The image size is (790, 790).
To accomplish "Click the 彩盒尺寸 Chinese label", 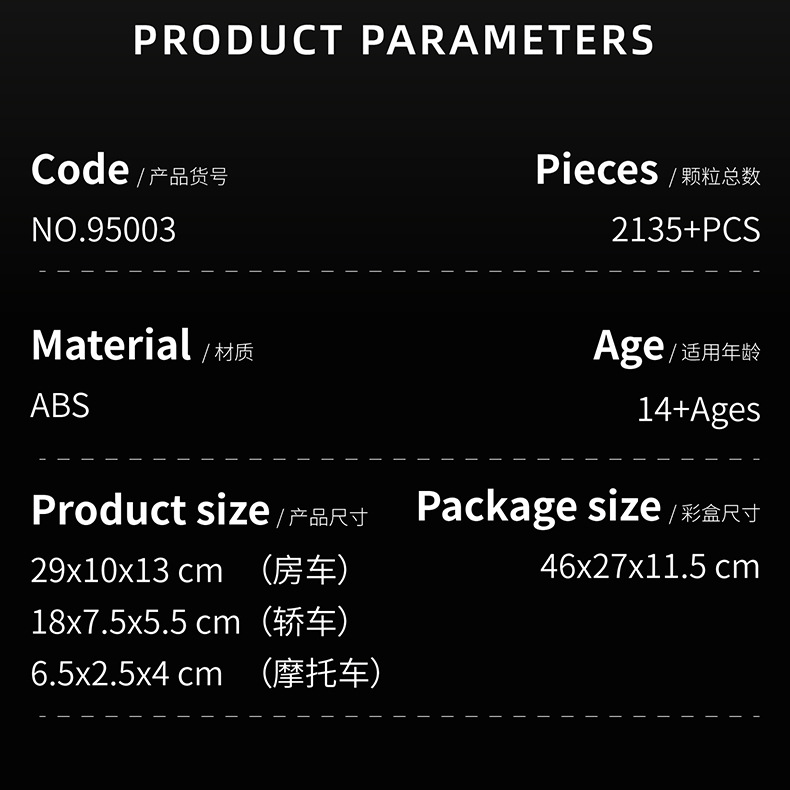I will tap(720, 513).
